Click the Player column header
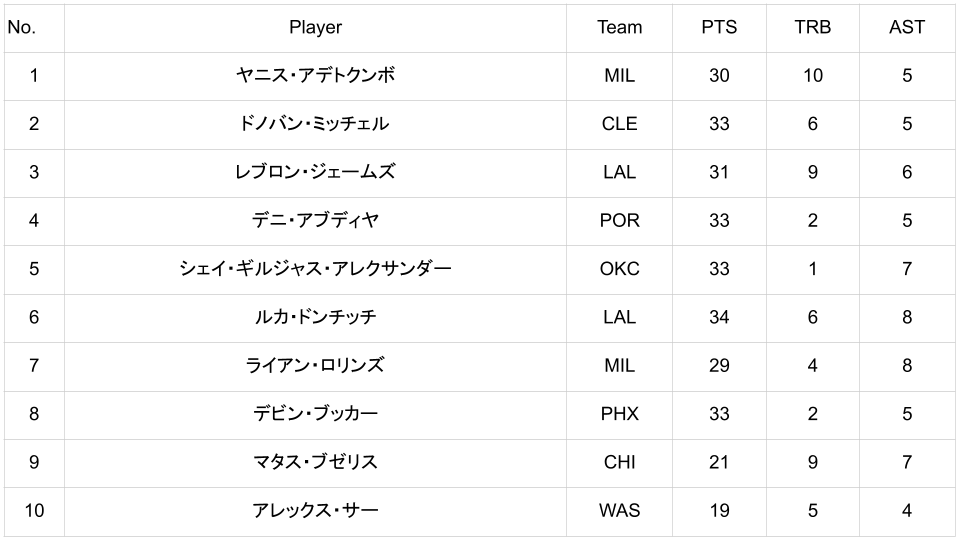This screenshot has width=960, height=540. (x=315, y=28)
